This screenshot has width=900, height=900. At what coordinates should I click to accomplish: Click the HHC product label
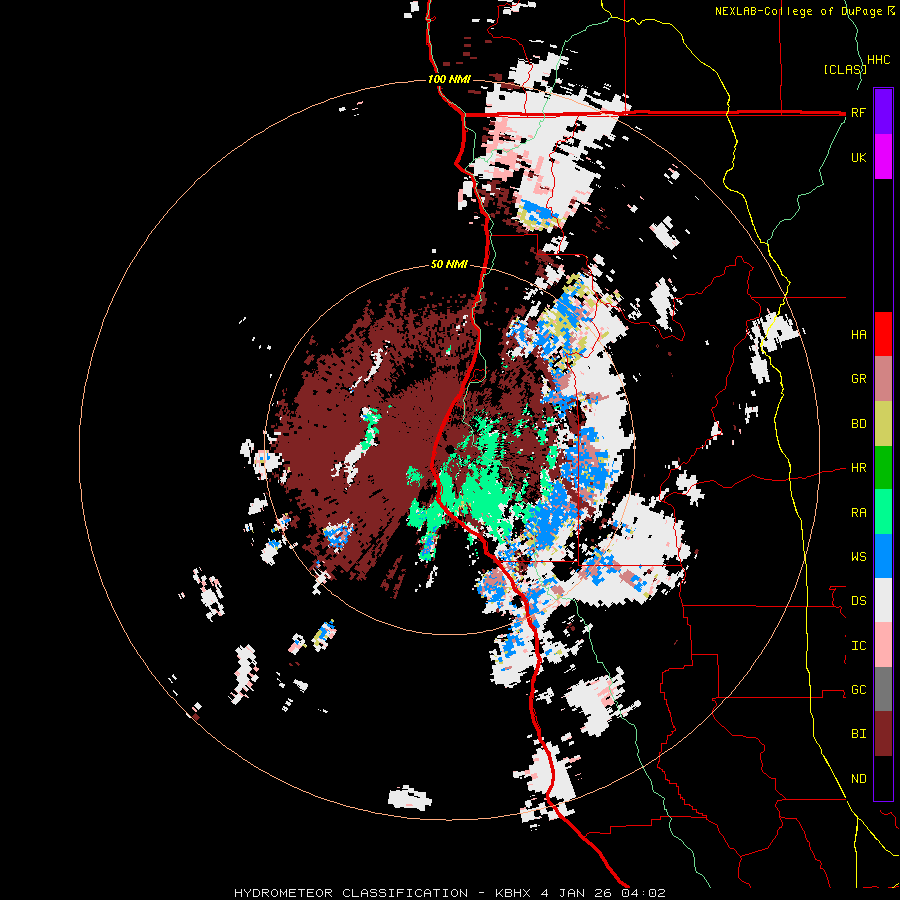coord(878,60)
